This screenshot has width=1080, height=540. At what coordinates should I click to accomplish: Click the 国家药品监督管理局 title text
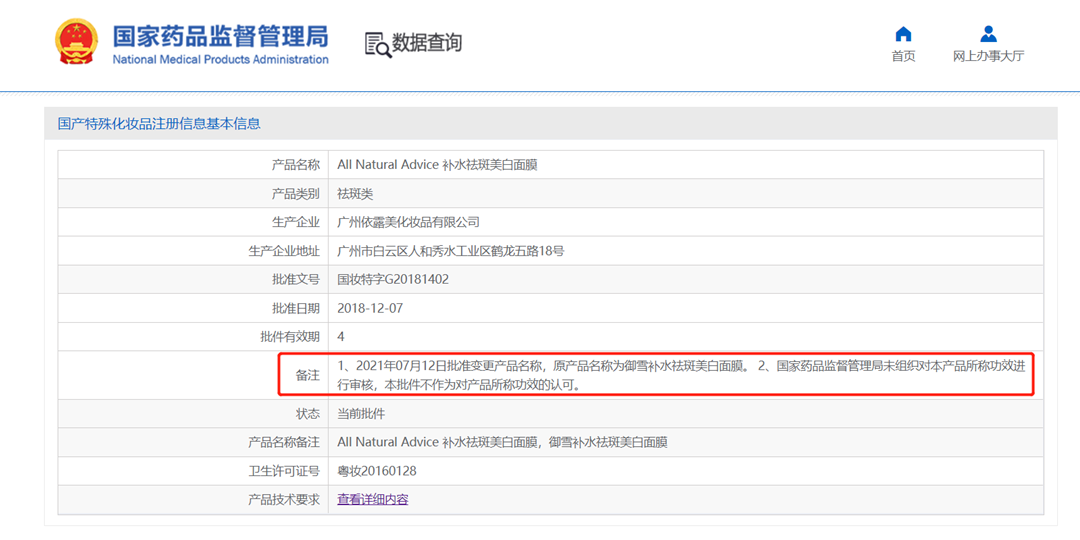(x=220, y=35)
